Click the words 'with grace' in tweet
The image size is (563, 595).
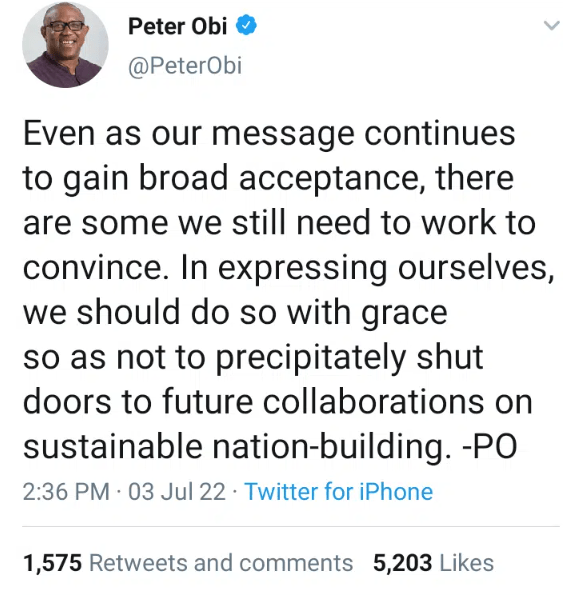[367, 313]
